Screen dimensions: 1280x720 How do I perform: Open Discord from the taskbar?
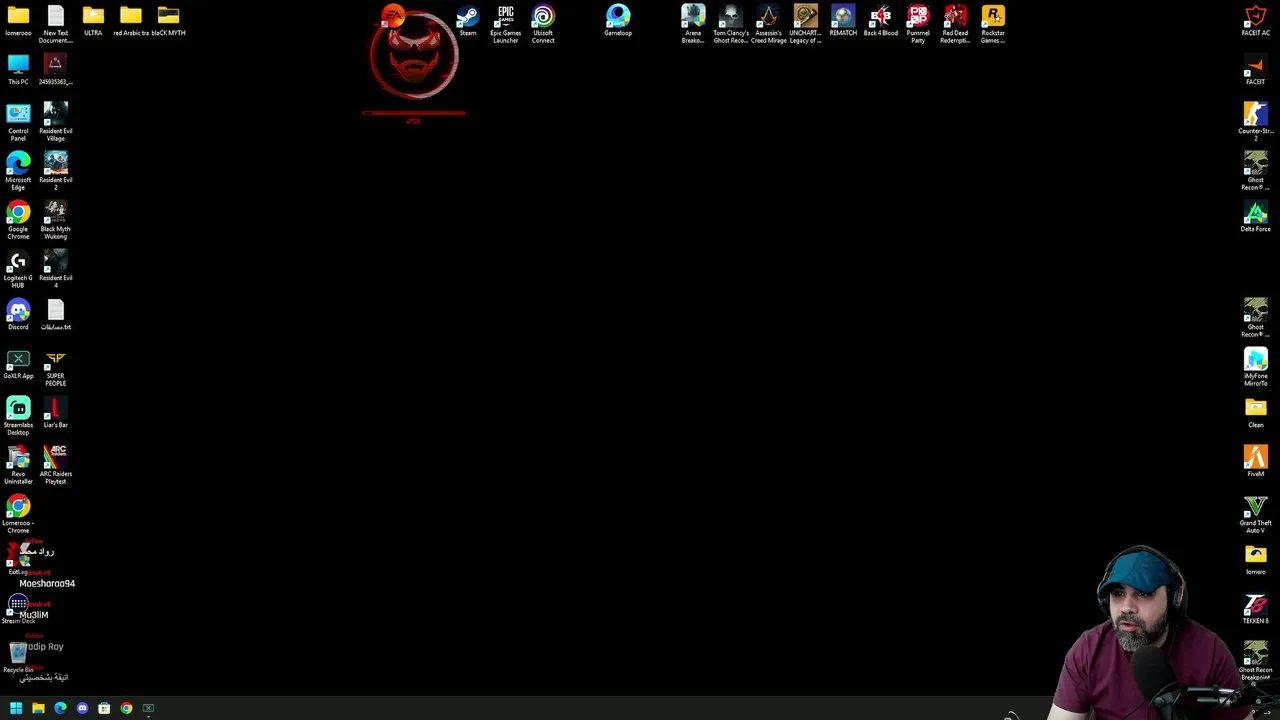click(82, 708)
